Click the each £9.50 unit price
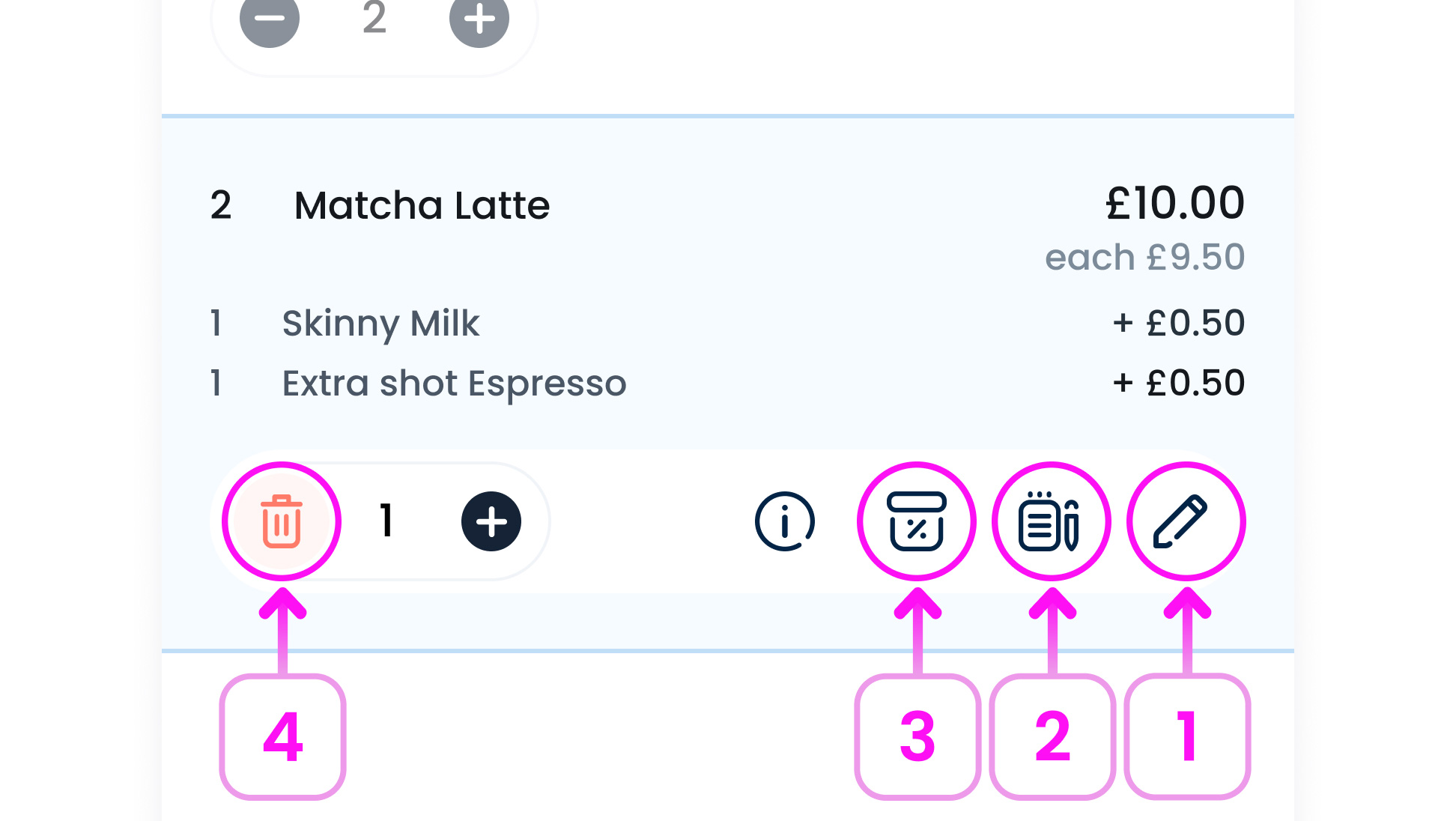 1144,258
